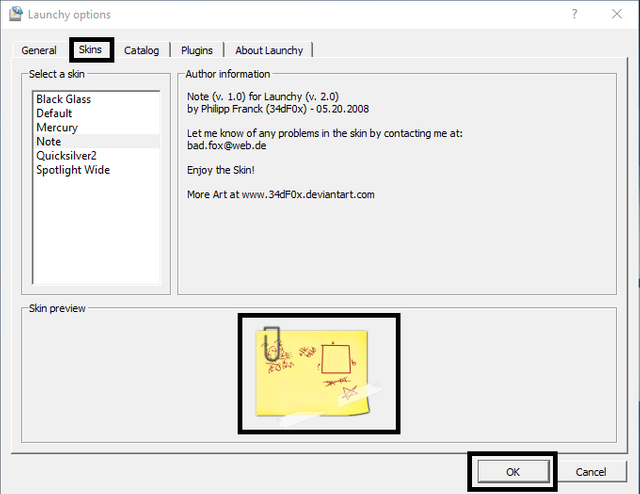Choose the Quicksilver2 skin

click(x=96, y=156)
